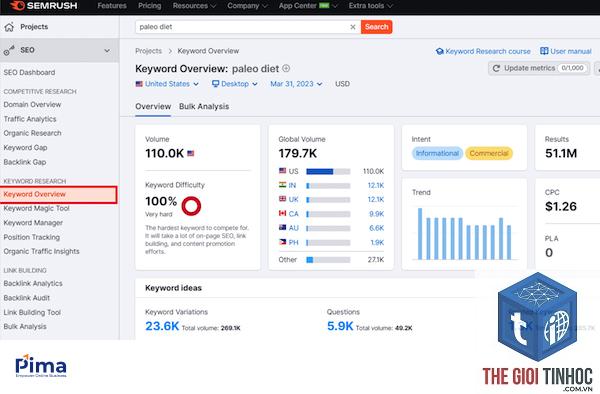Open SEO Dashboard in sidebar
Screen dimensions: 600x394
pos(29,72)
